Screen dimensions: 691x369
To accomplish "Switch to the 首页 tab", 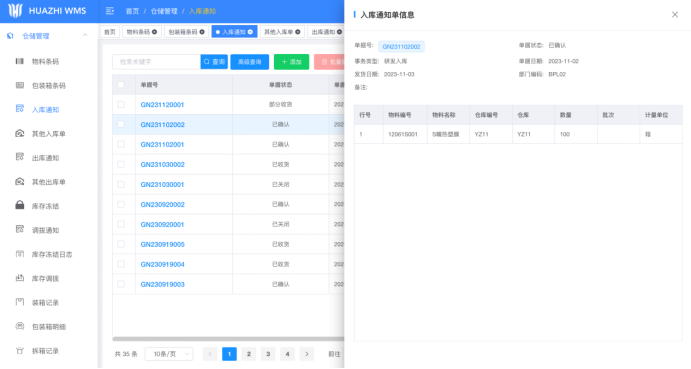I will (110, 32).
